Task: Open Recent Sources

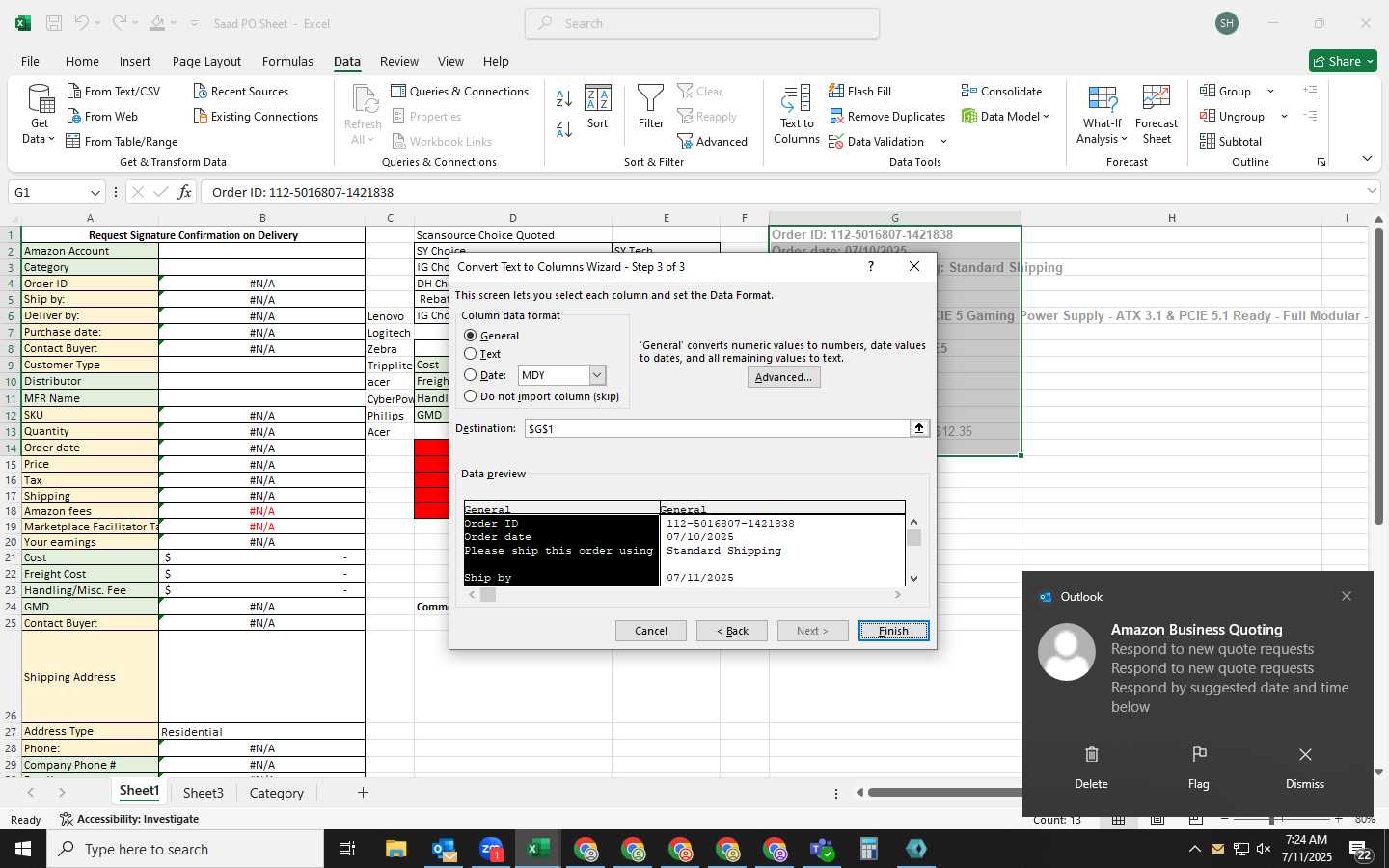Action: click(240, 91)
